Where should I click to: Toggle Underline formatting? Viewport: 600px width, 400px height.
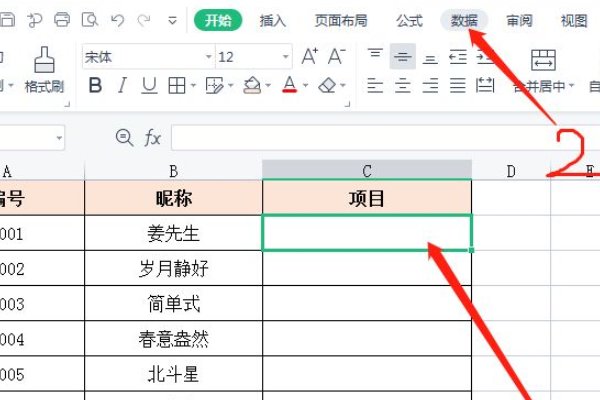pos(149,85)
